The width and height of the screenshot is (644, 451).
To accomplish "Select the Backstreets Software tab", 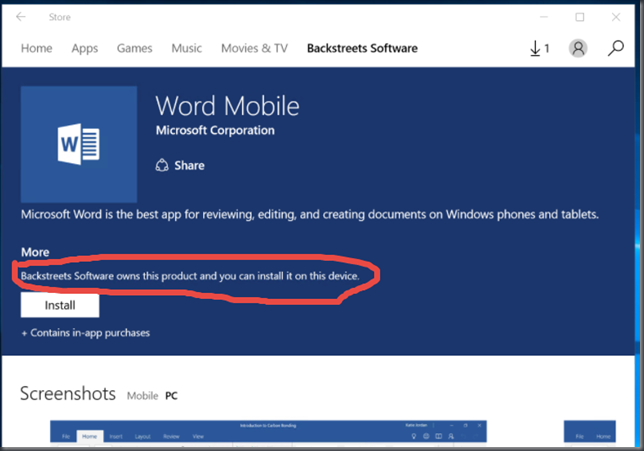I will tap(362, 48).
